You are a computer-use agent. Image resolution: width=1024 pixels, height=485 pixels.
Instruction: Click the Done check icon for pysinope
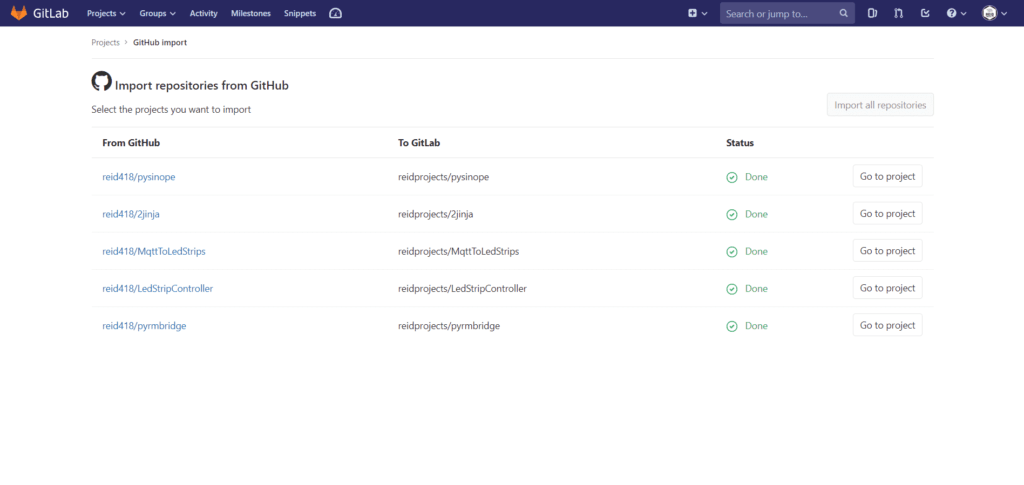coord(732,177)
